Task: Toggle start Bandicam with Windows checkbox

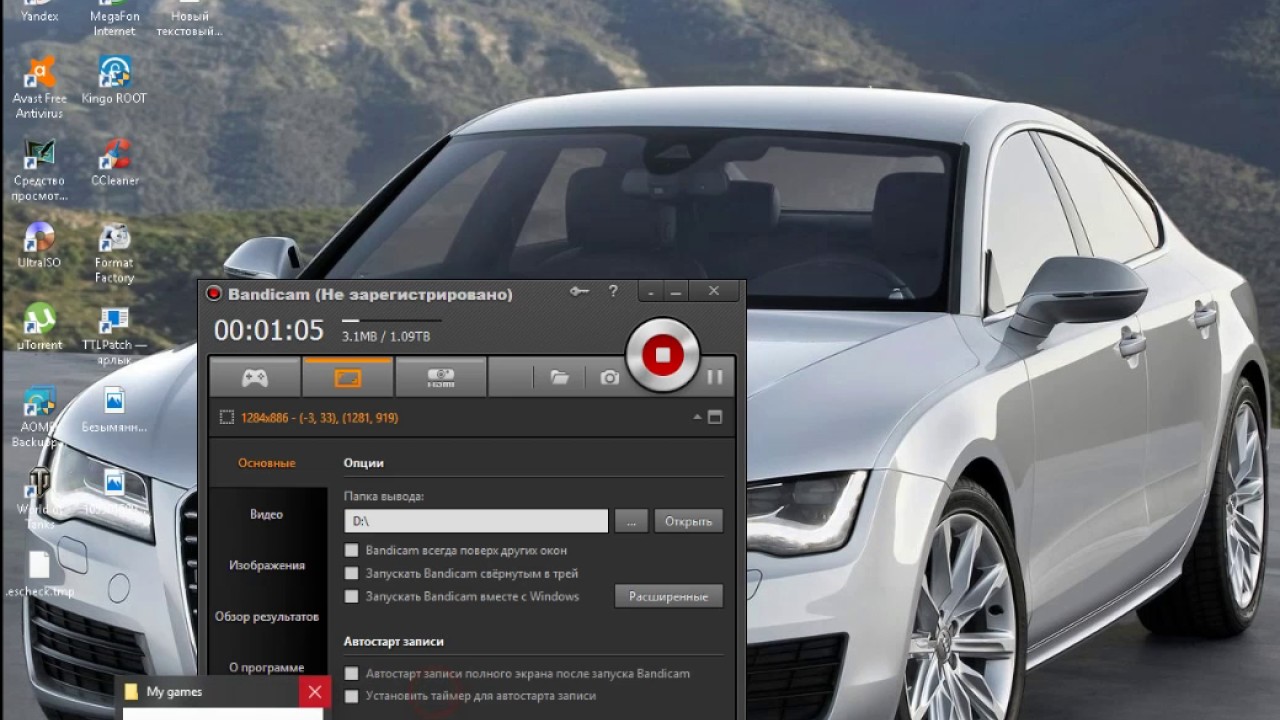Action: [351, 596]
